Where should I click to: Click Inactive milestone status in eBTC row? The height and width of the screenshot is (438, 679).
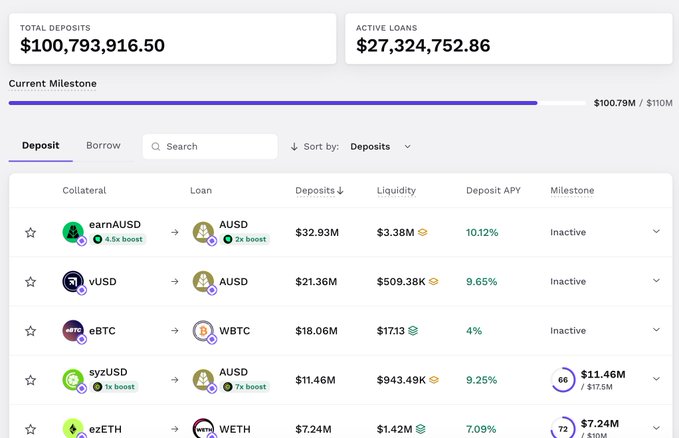[568, 331]
